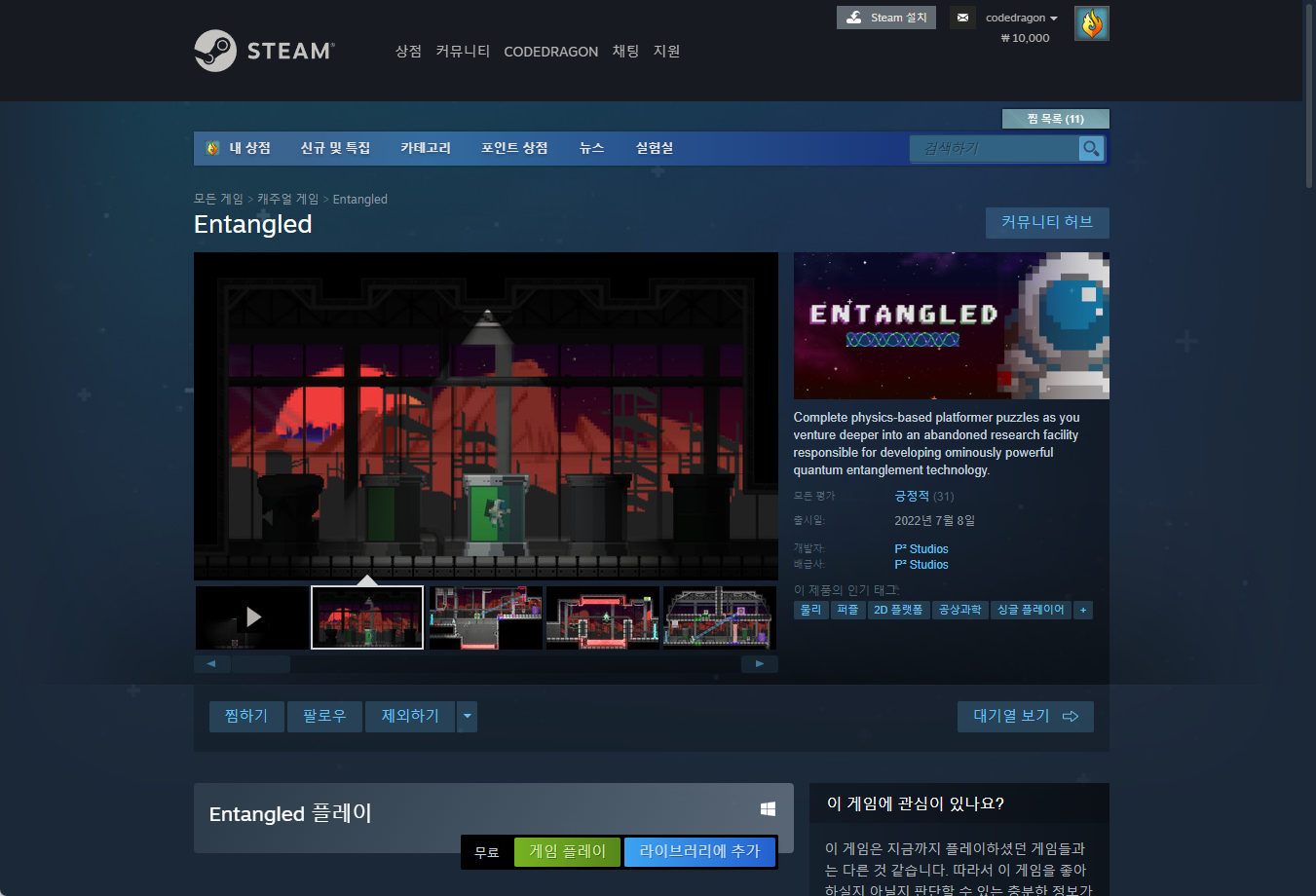Click the 찜하기 wishlist button
1316x896 pixels.
tap(246, 717)
